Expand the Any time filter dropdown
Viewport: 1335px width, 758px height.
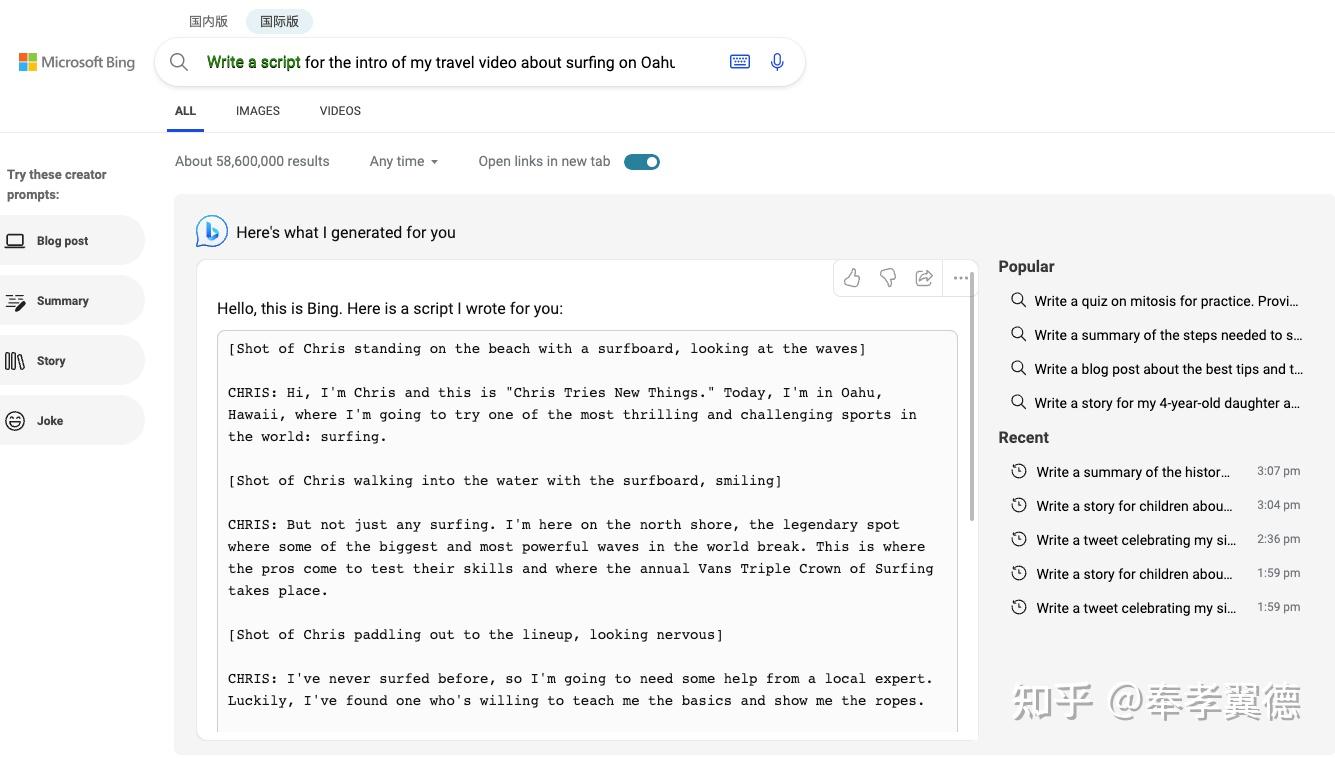[404, 161]
